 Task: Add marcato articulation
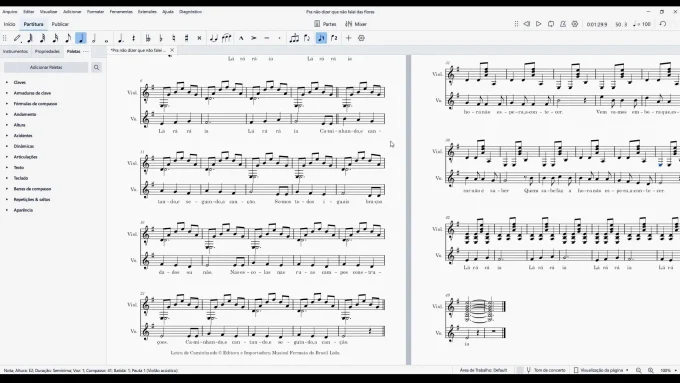pos(241,38)
